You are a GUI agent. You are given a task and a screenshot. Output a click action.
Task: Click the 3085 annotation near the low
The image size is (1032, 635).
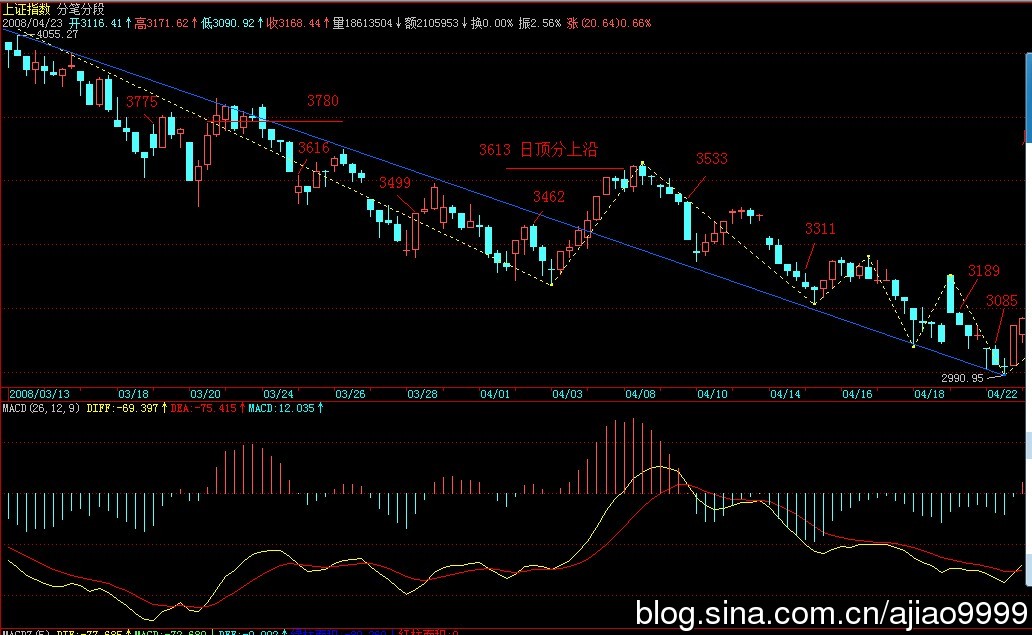pos(1001,300)
